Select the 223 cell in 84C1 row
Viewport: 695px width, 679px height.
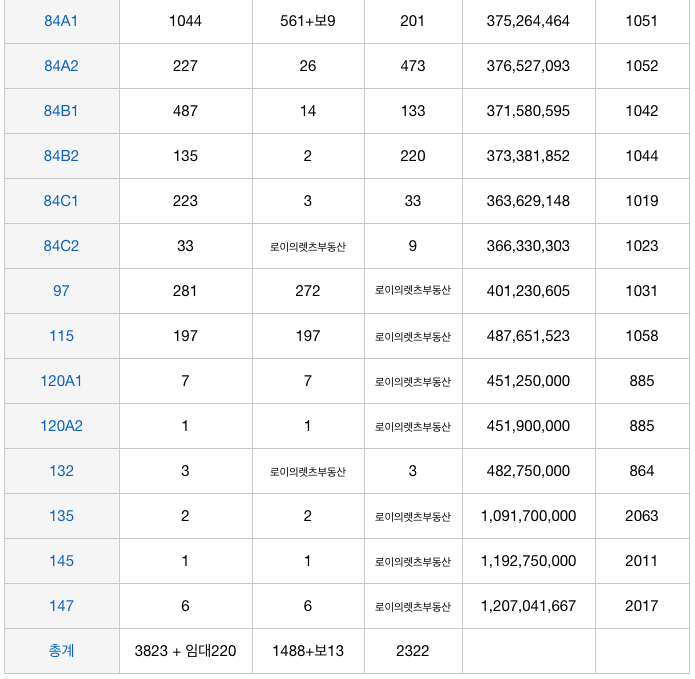point(185,201)
